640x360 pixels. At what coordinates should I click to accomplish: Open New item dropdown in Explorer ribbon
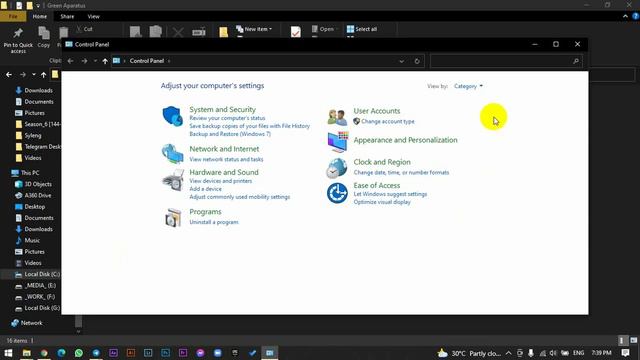(x=254, y=29)
